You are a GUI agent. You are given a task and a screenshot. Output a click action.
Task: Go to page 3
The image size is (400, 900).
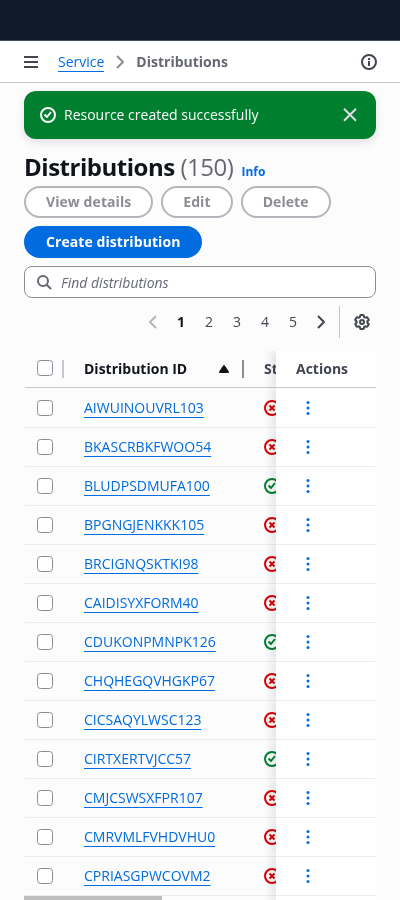236,322
